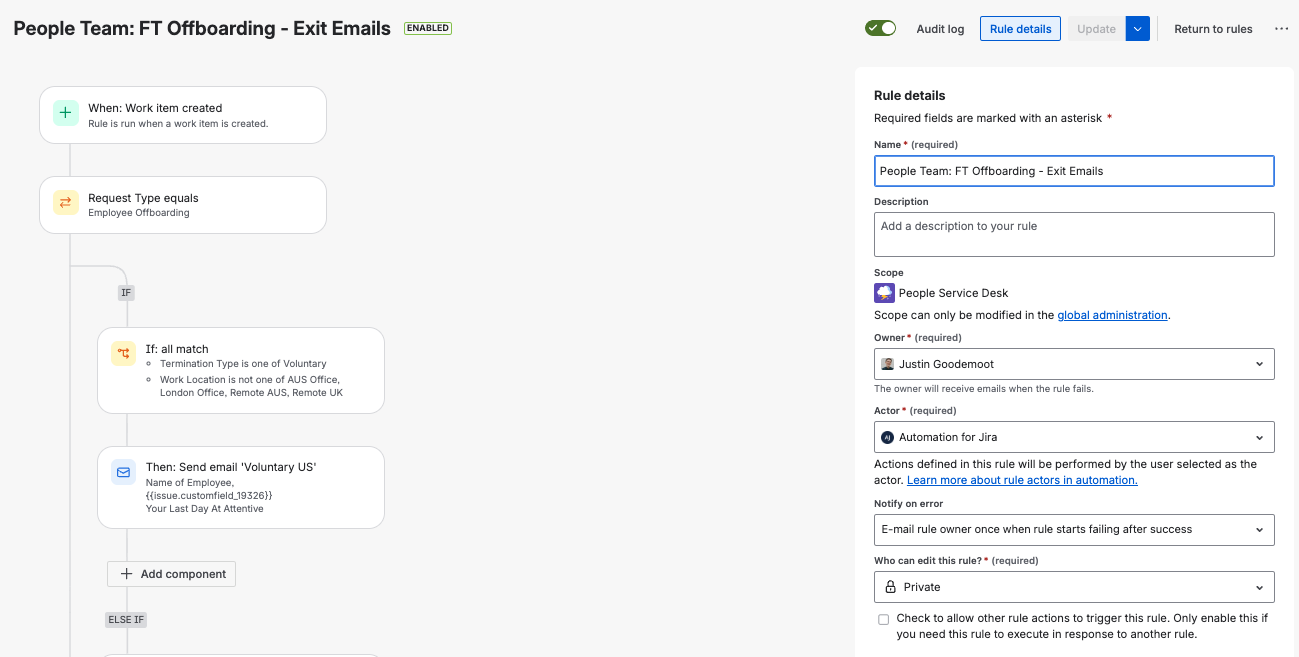Select the If: all match condition card

pos(241,370)
